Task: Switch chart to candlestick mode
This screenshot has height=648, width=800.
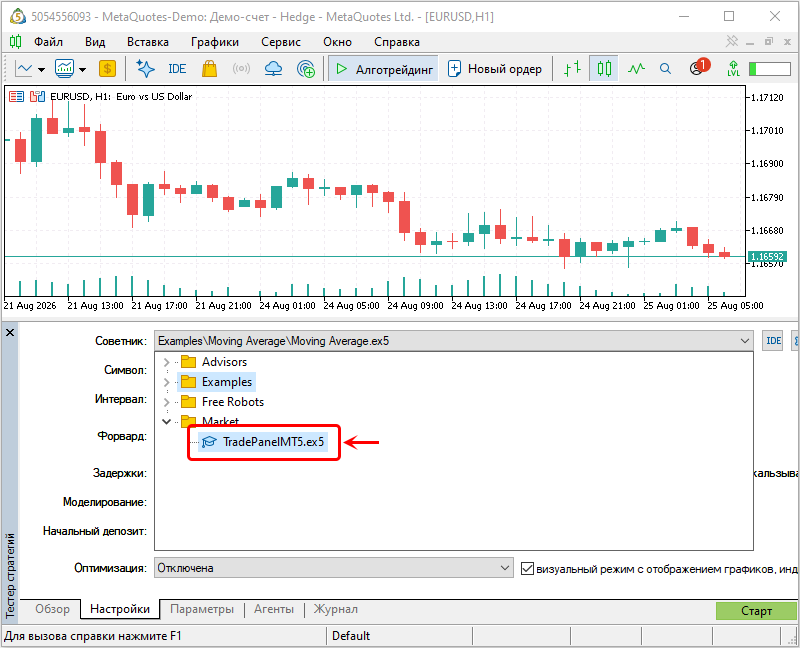Action: point(604,68)
